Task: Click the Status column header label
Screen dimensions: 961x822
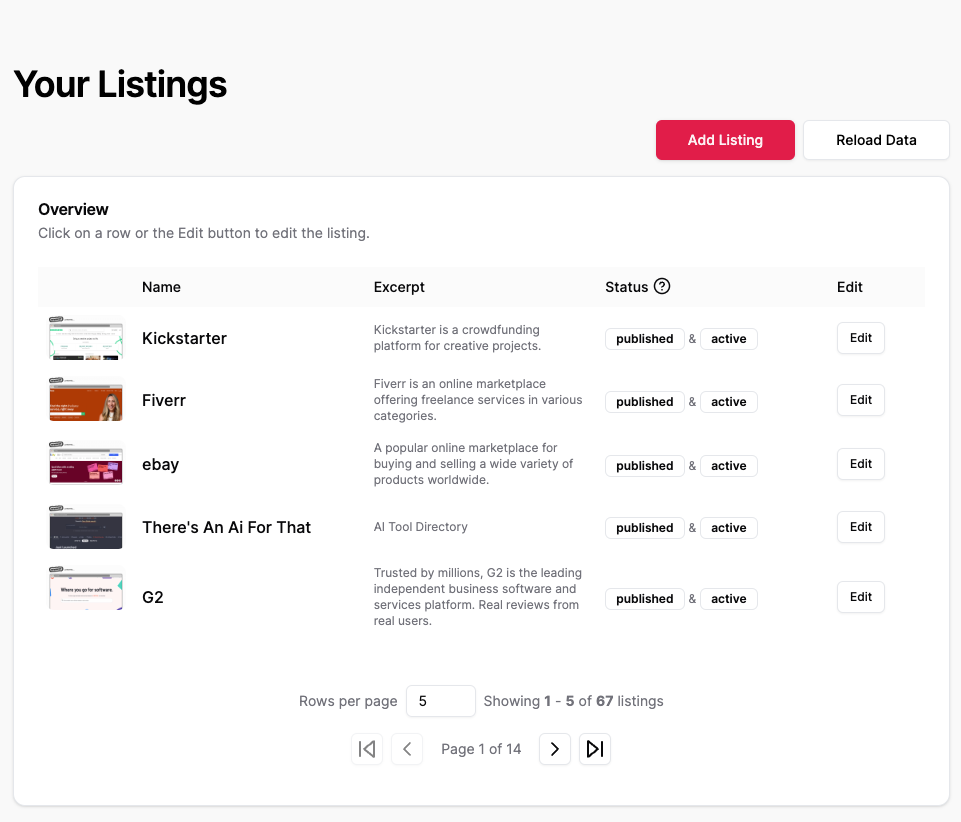Action: point(626,287)
